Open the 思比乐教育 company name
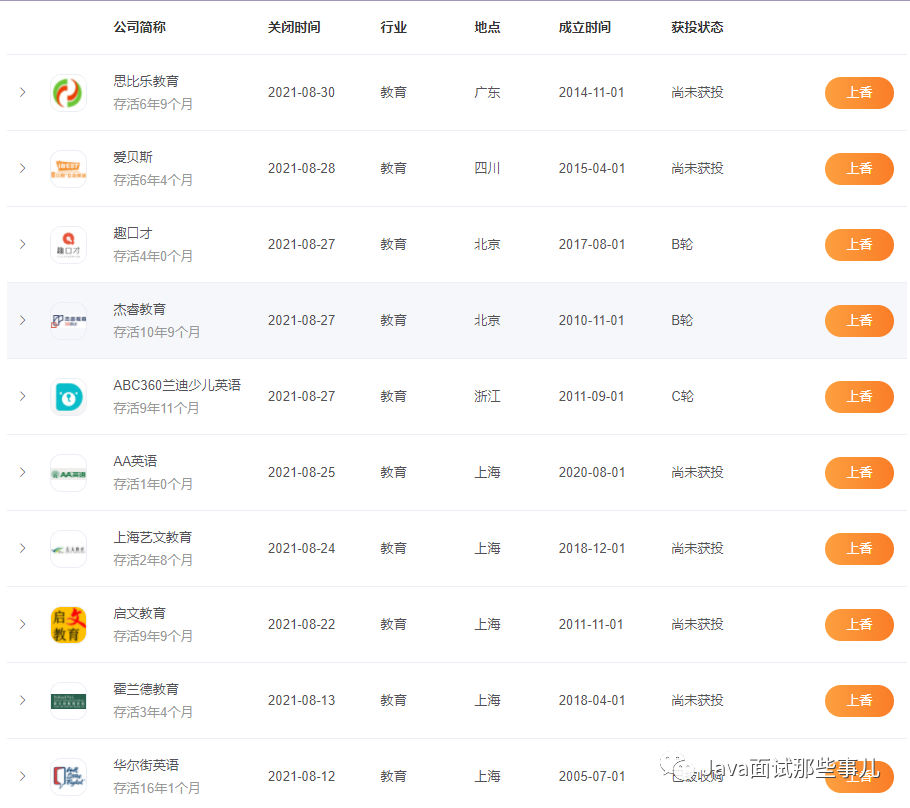The height and width of the screenshot is (808, 910). (146, 81)
